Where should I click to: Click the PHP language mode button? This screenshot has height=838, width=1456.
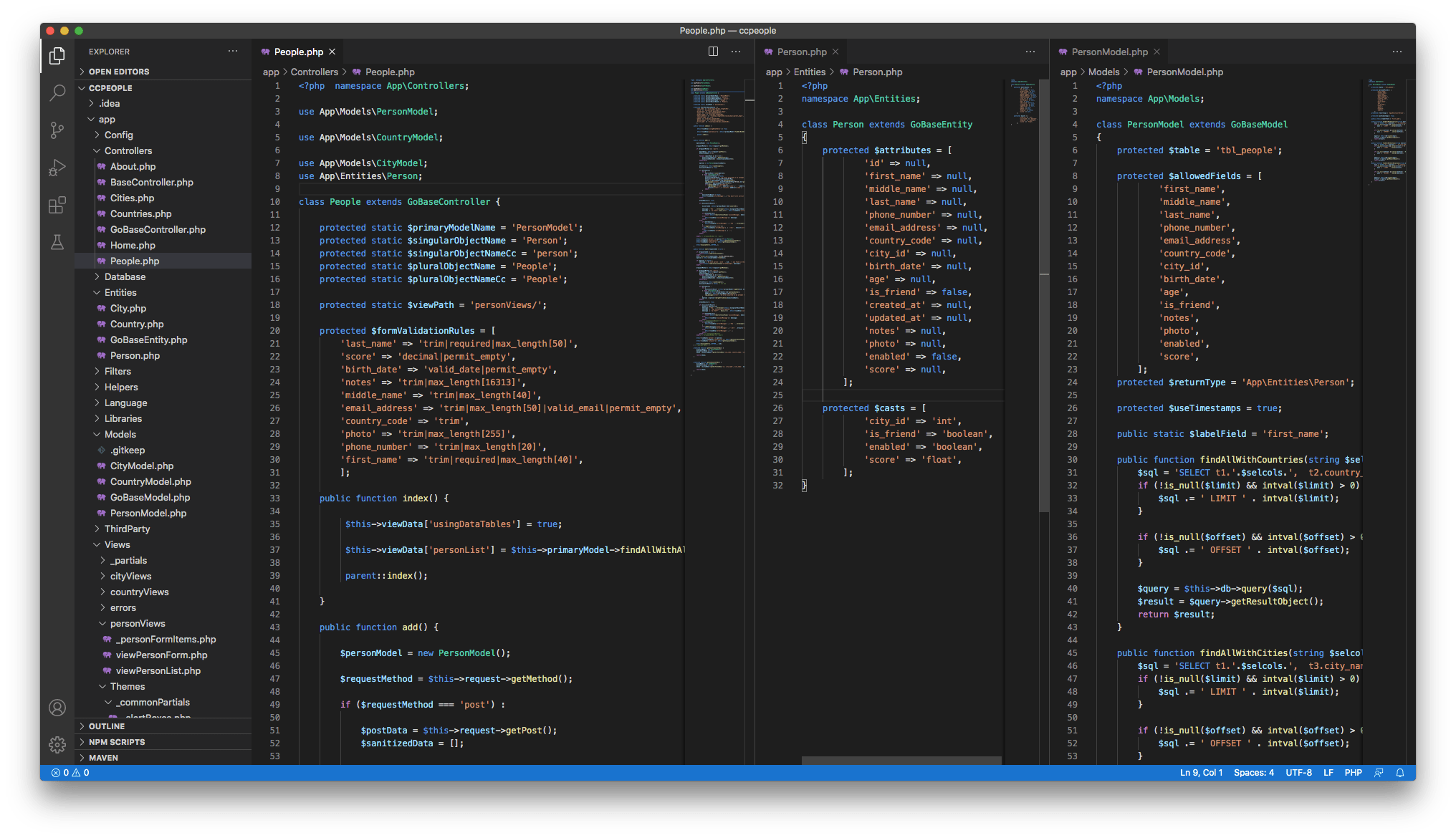1353,773
